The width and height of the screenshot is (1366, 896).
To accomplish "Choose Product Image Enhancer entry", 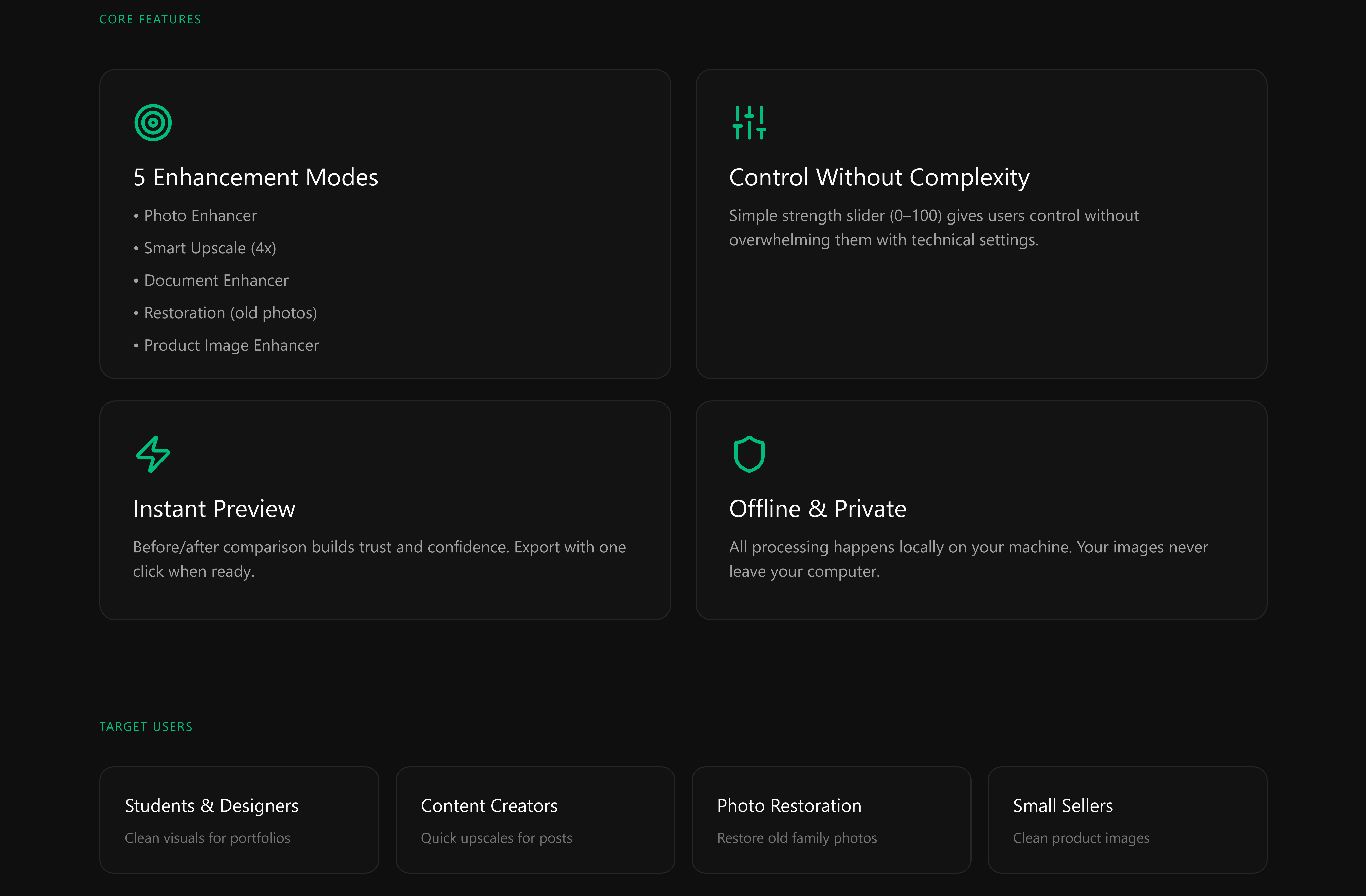I will [x=231, y=345].
